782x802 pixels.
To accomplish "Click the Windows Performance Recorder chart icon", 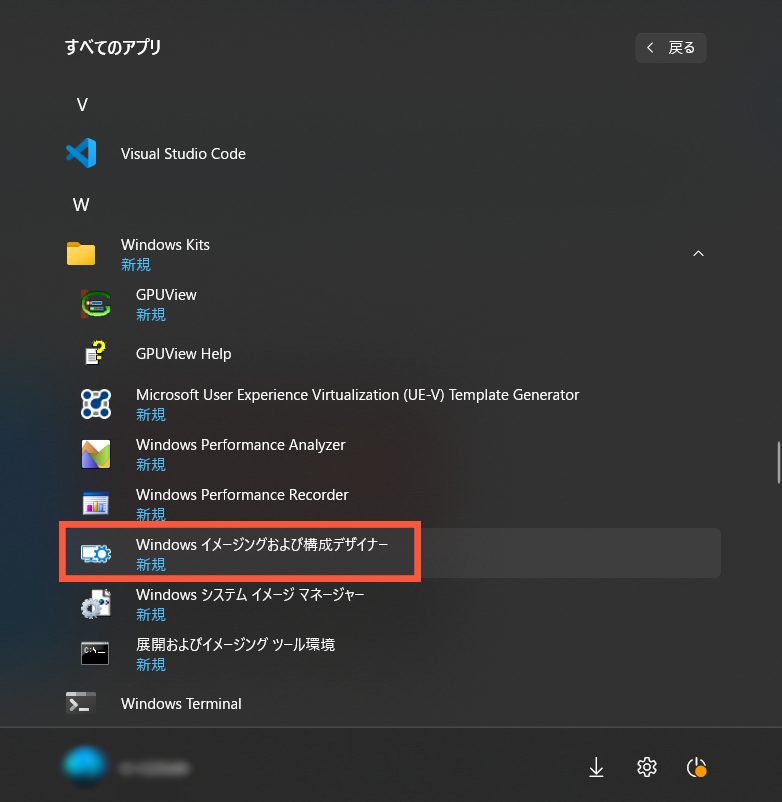I will 96,503.
